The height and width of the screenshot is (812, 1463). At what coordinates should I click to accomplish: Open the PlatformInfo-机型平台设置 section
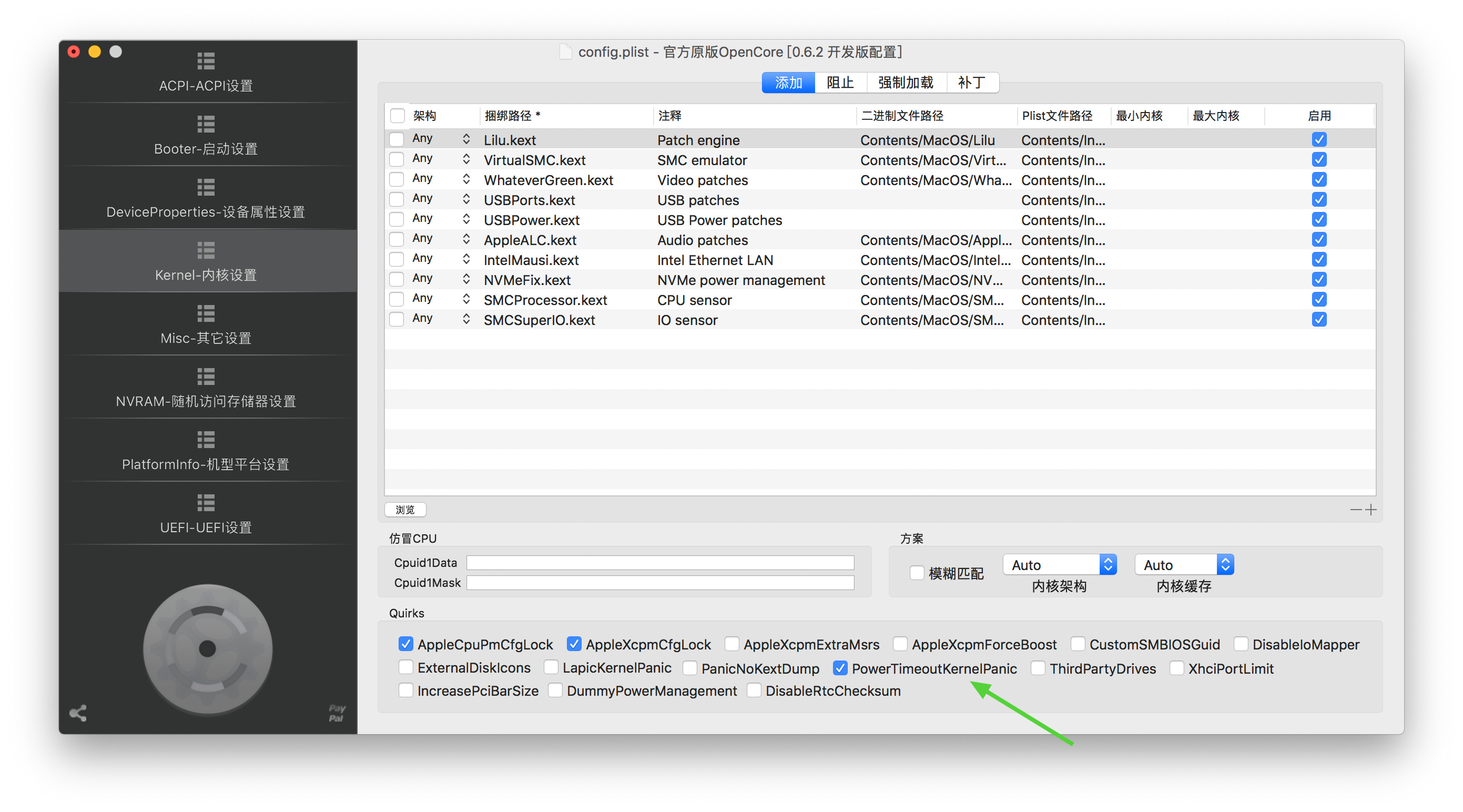click(206, 450)
